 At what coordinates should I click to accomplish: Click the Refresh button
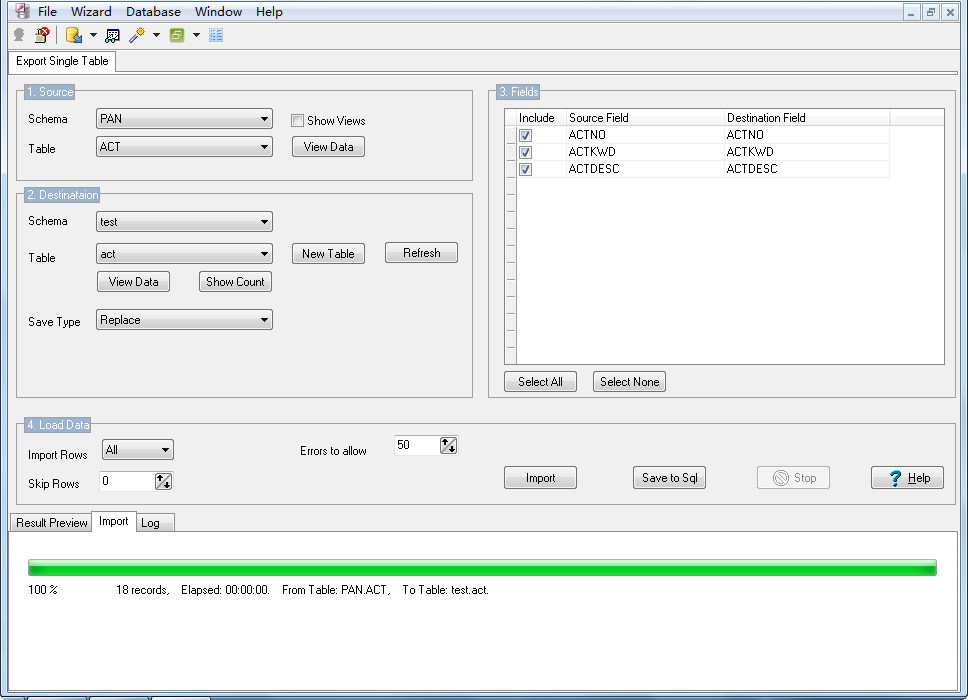click(422, 253)
